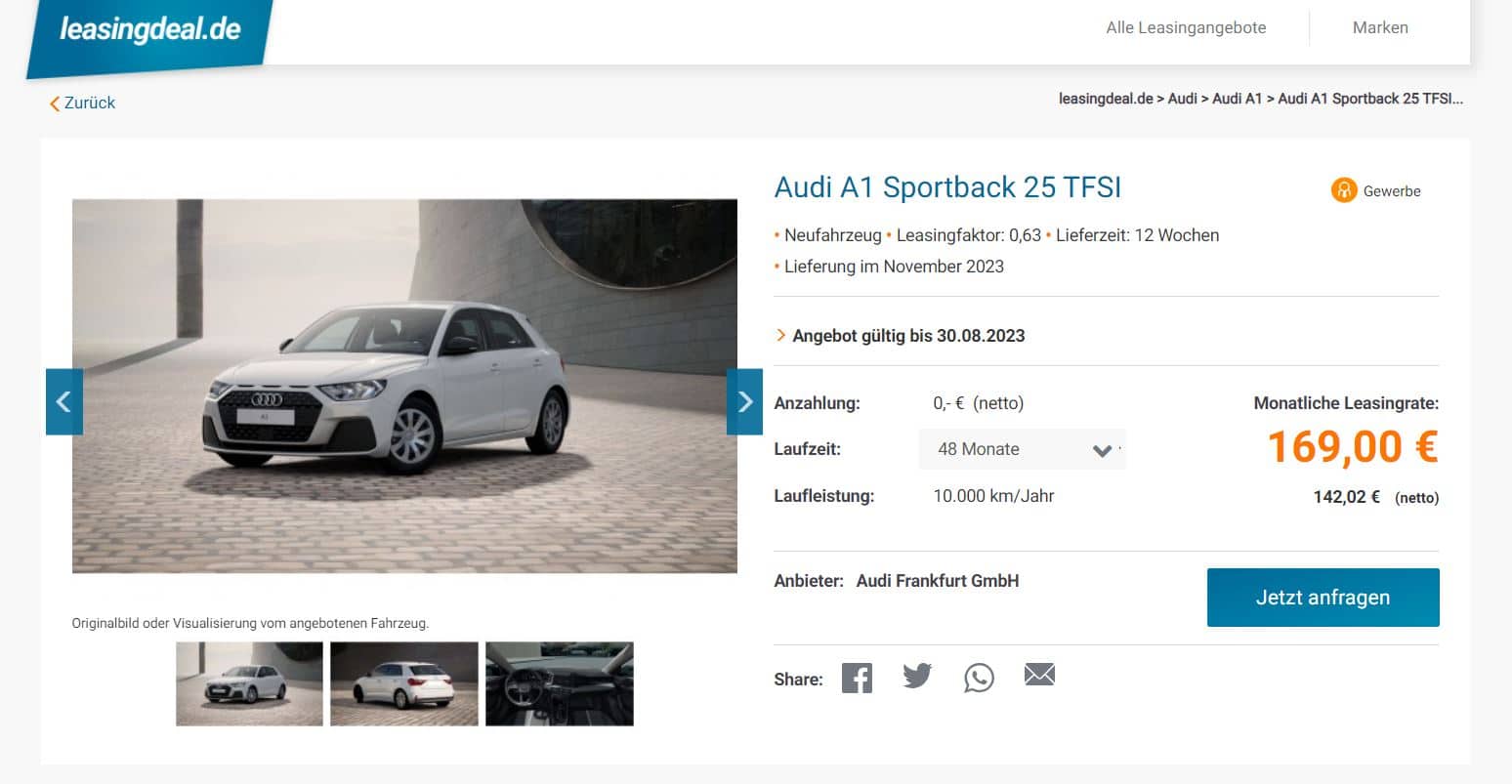Click the Monatliche Leasingrate label
Viewport: 1512px width, 784px height.
(1346, 403)
